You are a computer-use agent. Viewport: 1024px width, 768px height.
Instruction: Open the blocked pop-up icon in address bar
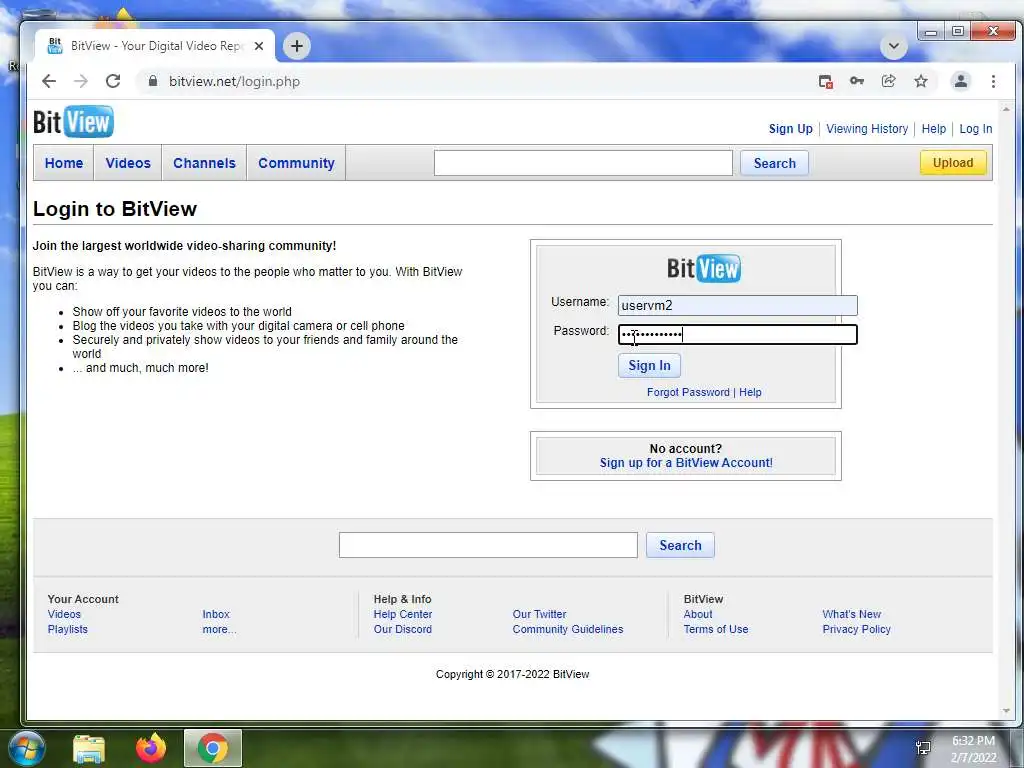click(825, 82)
